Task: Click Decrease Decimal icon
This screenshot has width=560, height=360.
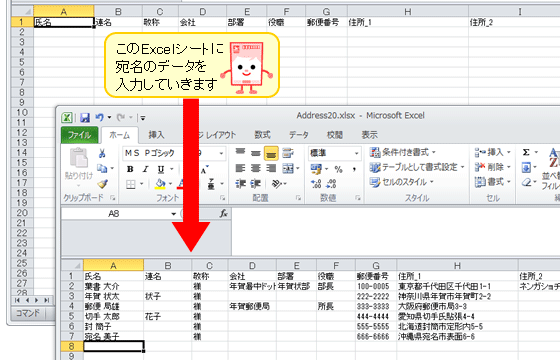Action: [x=331, y=184]
